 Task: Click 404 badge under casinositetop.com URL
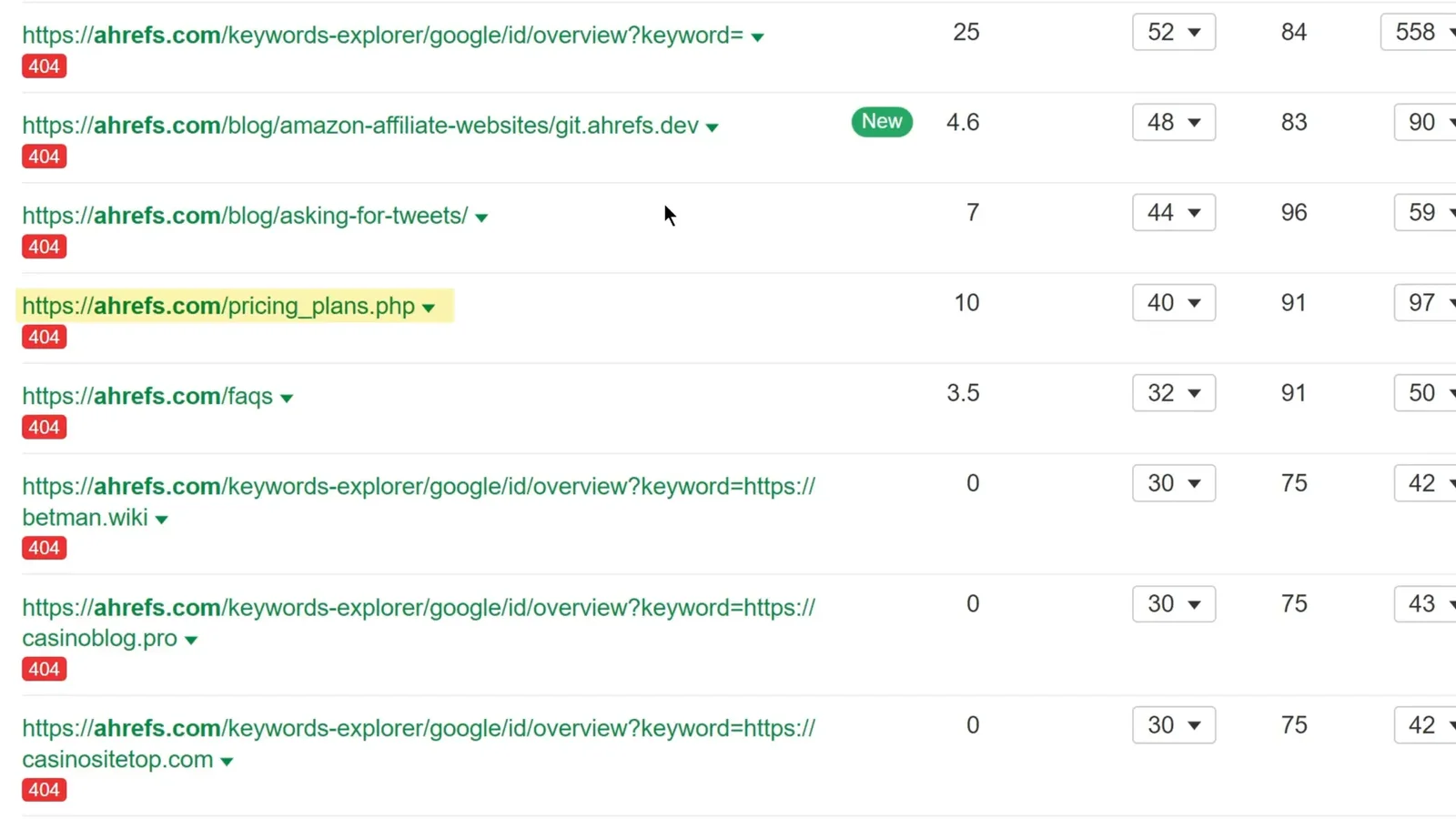(x=44, y=790)
